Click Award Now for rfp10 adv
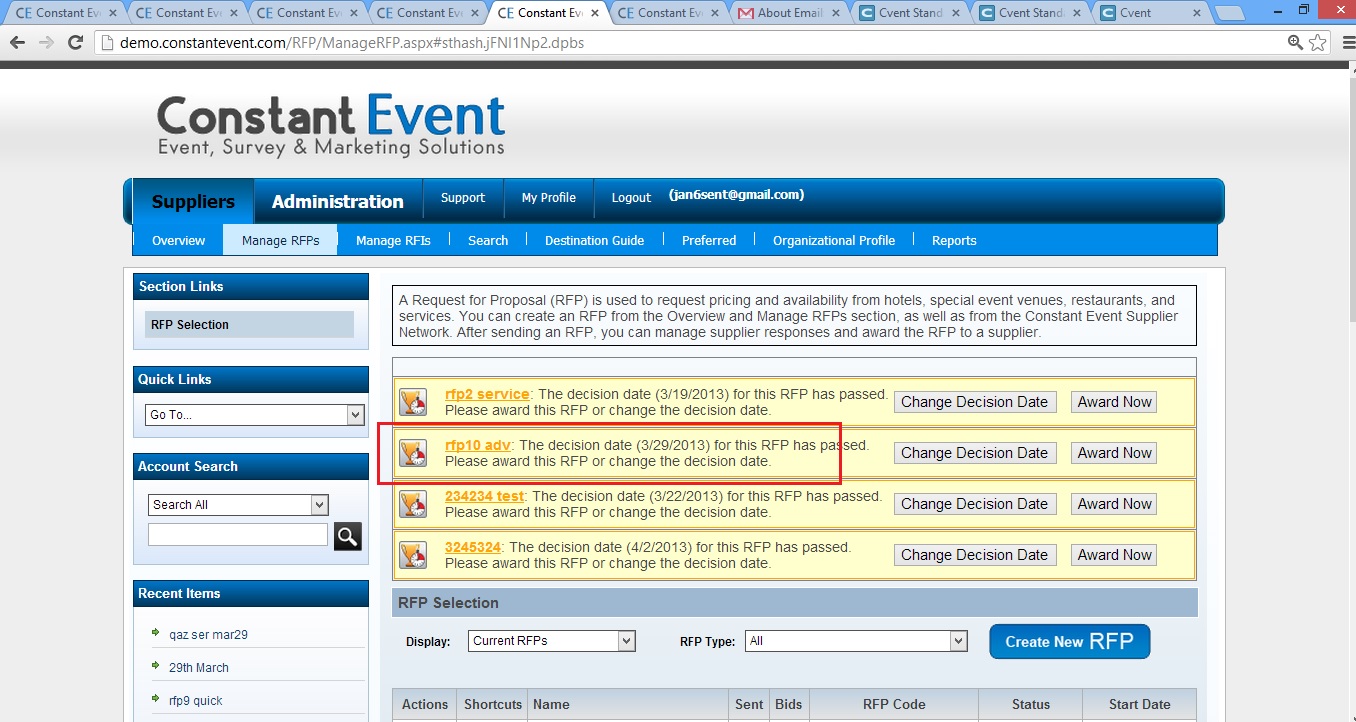The image size is (1356, 722). (1114, 453)
